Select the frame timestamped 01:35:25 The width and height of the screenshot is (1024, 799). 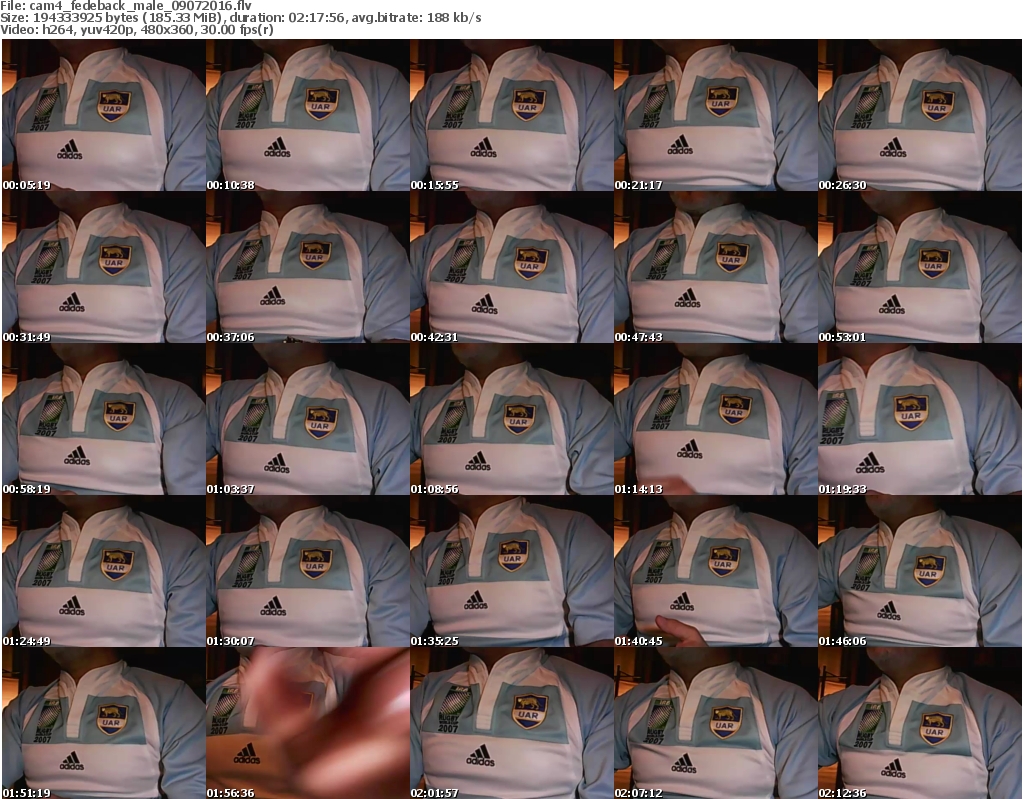[x=512, y=571]
